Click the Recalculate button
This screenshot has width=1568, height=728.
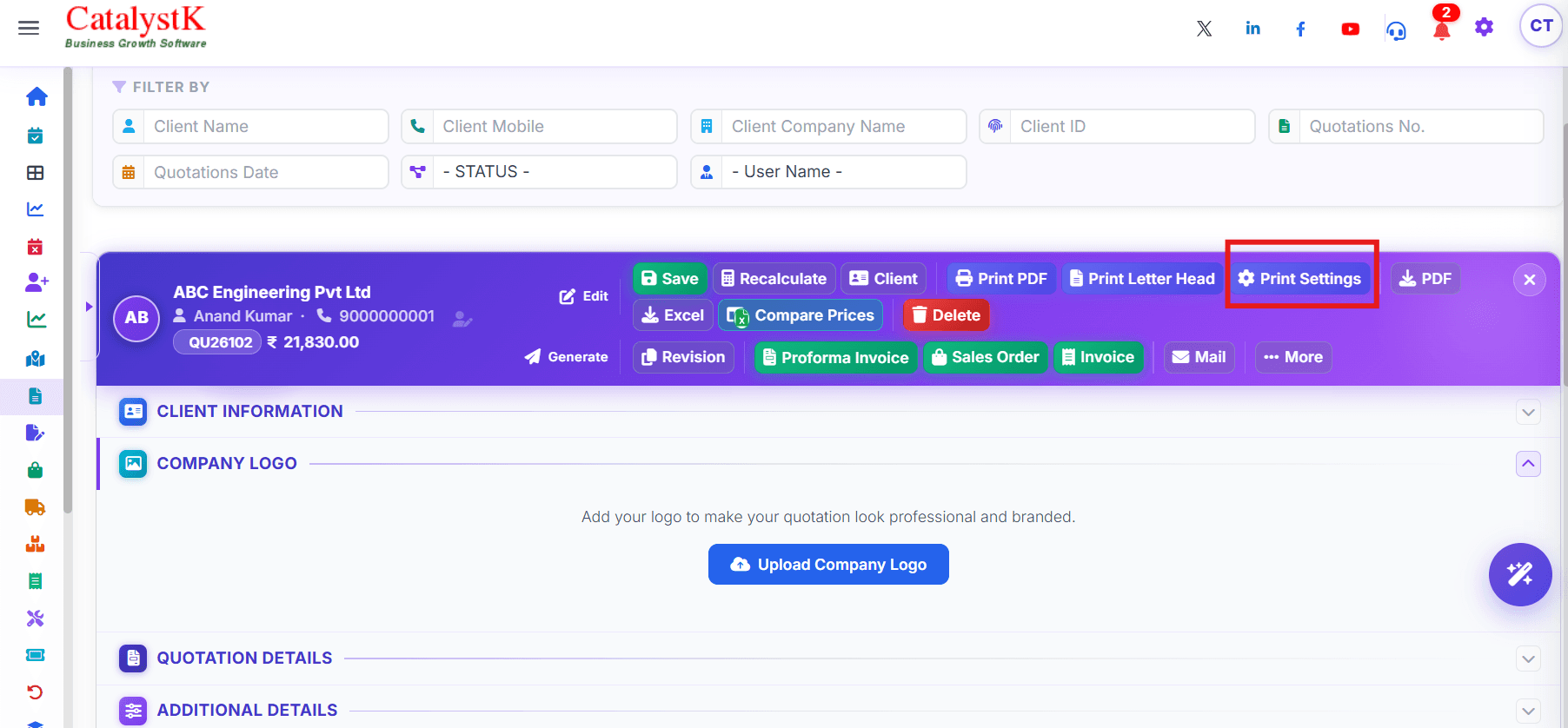point(774,279)
